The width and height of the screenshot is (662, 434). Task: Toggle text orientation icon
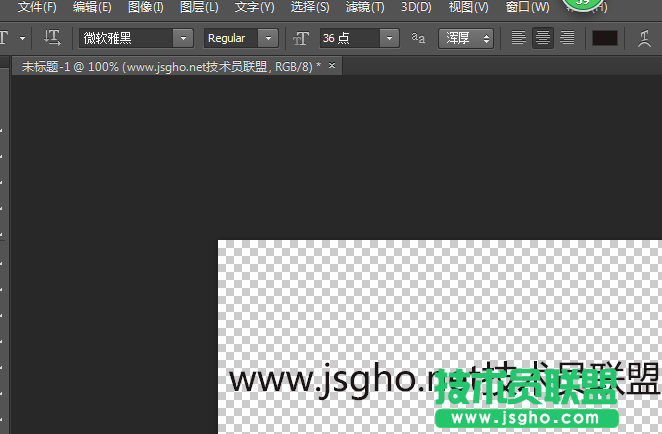(x=52, y=38)
